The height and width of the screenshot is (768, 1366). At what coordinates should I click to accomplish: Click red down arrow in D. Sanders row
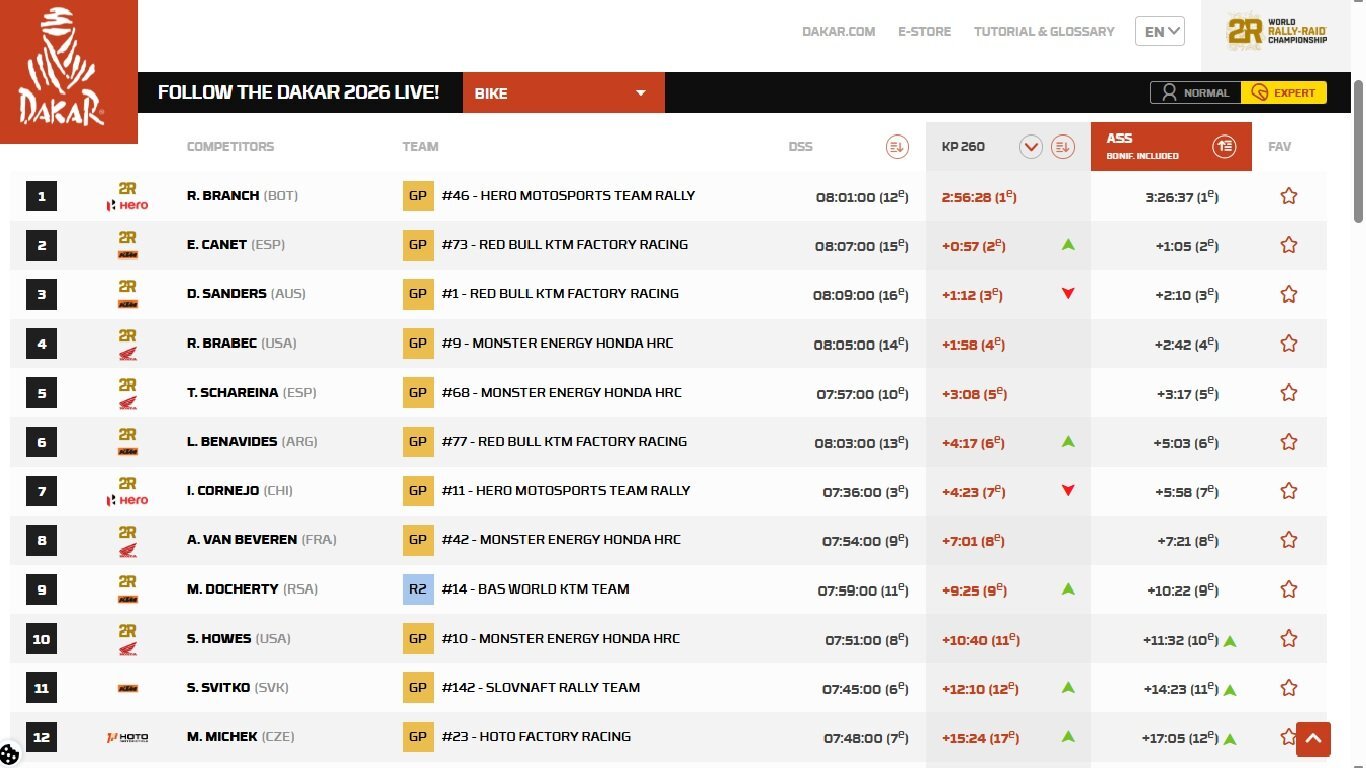[x=1068, y=293]
